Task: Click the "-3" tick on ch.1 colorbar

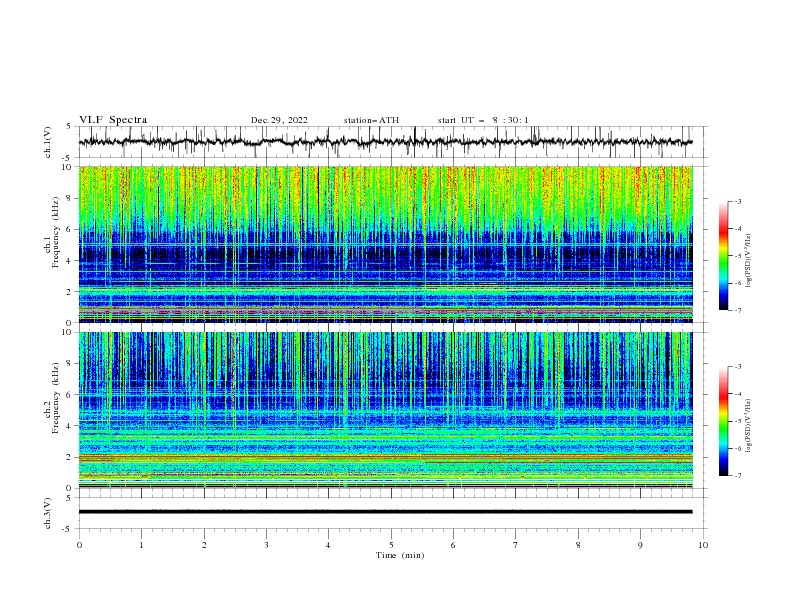Action: (x=738, y=201)
